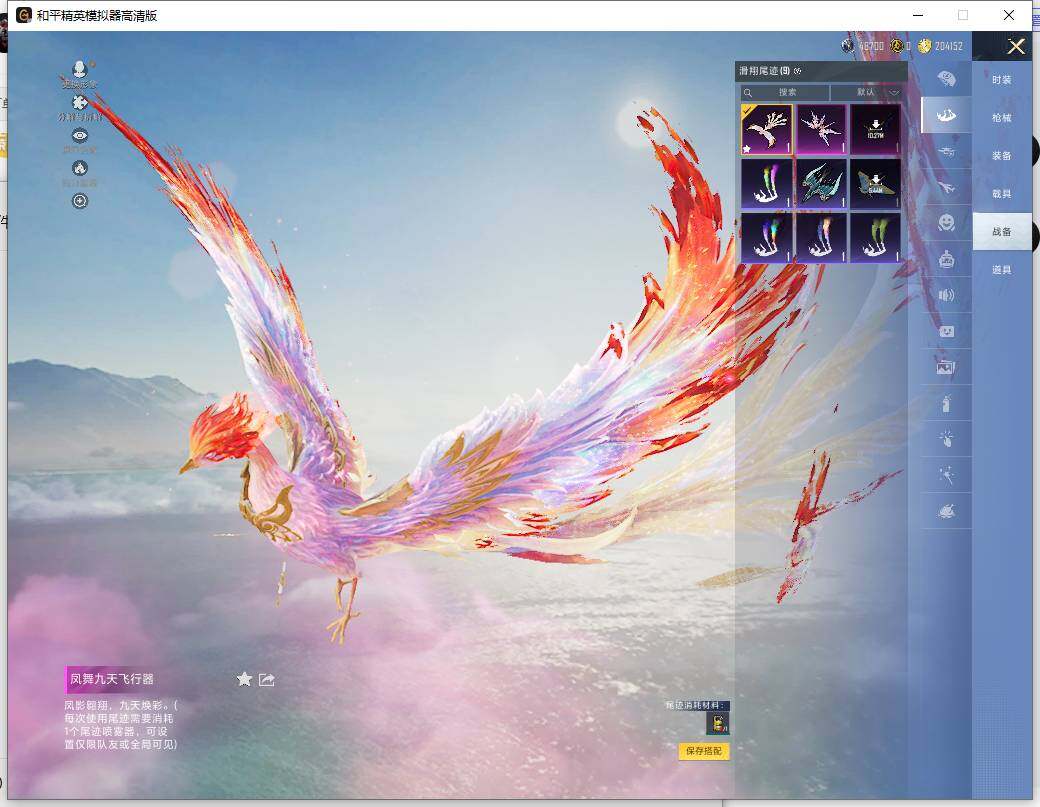Select the voice pack speaker icon

pyautogui.click(x=946, y=295)
